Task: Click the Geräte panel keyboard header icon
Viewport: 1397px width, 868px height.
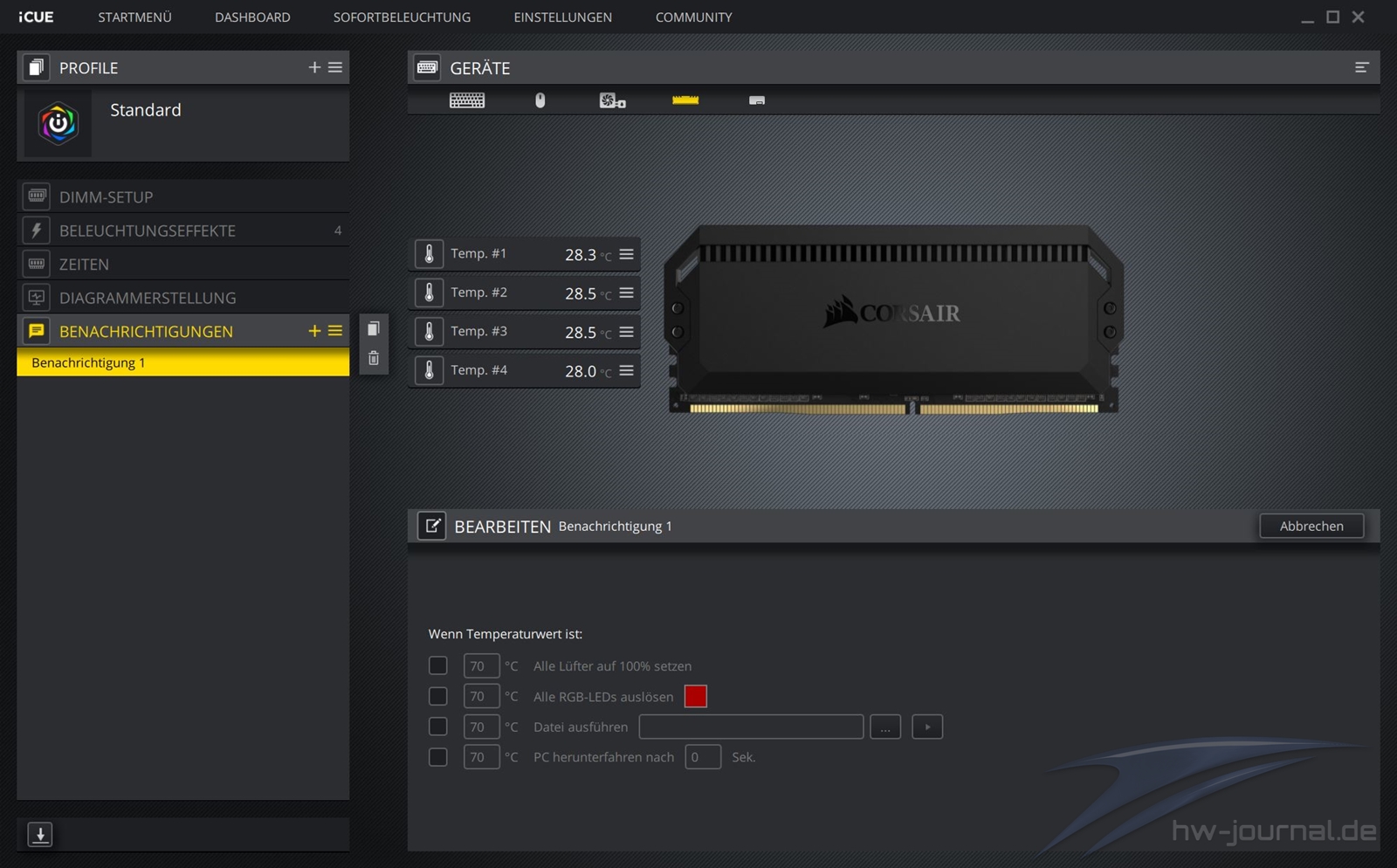Action: pyautogui.click(x=427, y=67)
